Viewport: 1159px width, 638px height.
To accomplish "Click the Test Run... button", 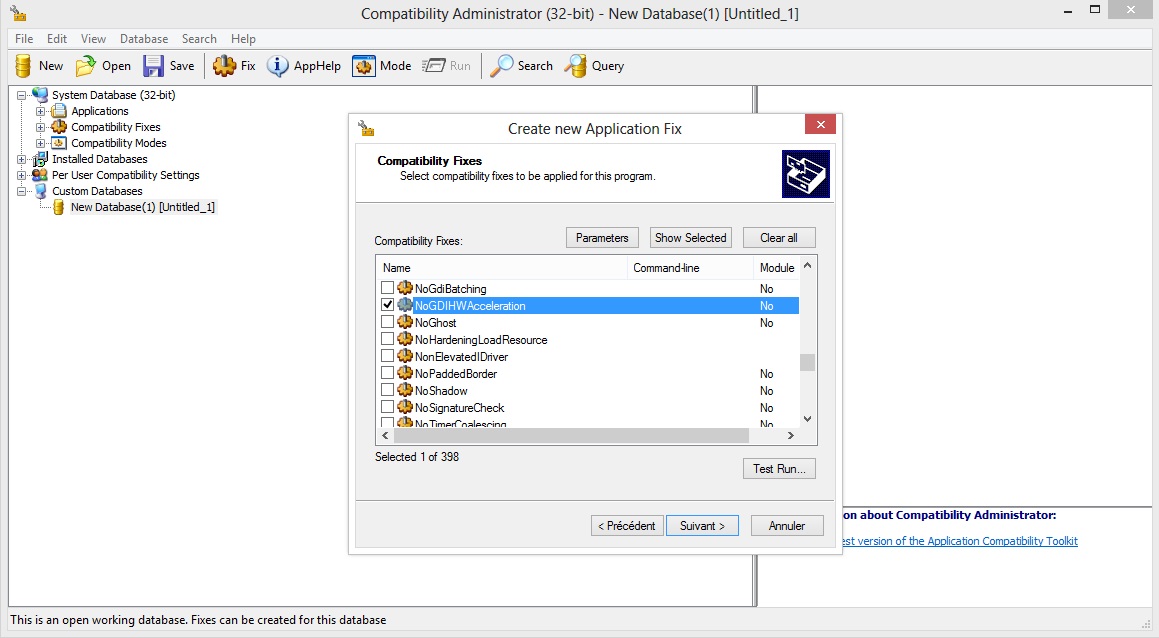I will click(x=779, y=469).
